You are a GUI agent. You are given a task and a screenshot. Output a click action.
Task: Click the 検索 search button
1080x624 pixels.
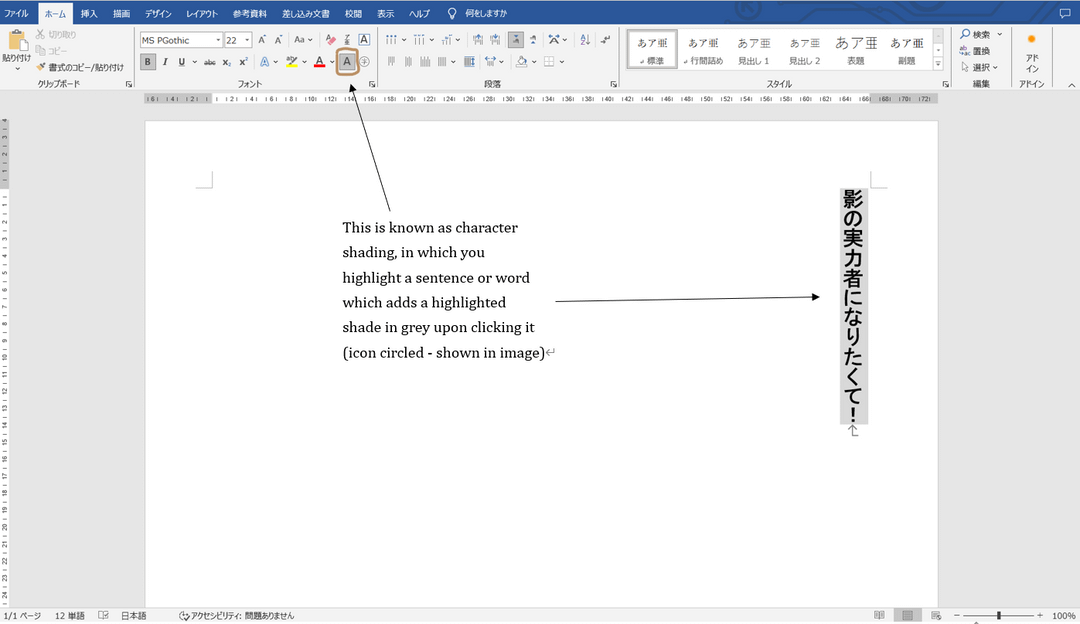pos(976,34)
